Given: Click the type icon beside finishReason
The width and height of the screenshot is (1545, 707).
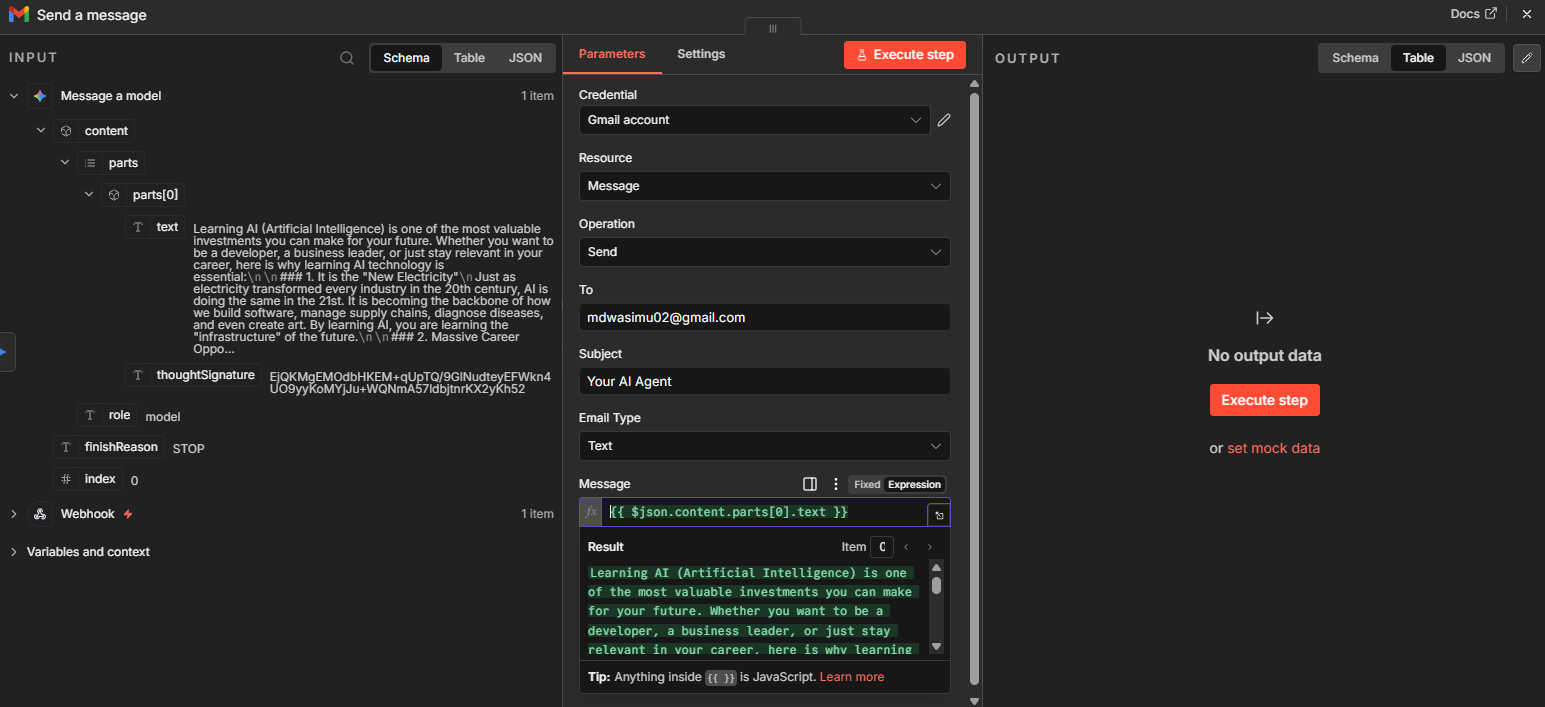Looking at the screenshot, I should [x=66, y=447].
